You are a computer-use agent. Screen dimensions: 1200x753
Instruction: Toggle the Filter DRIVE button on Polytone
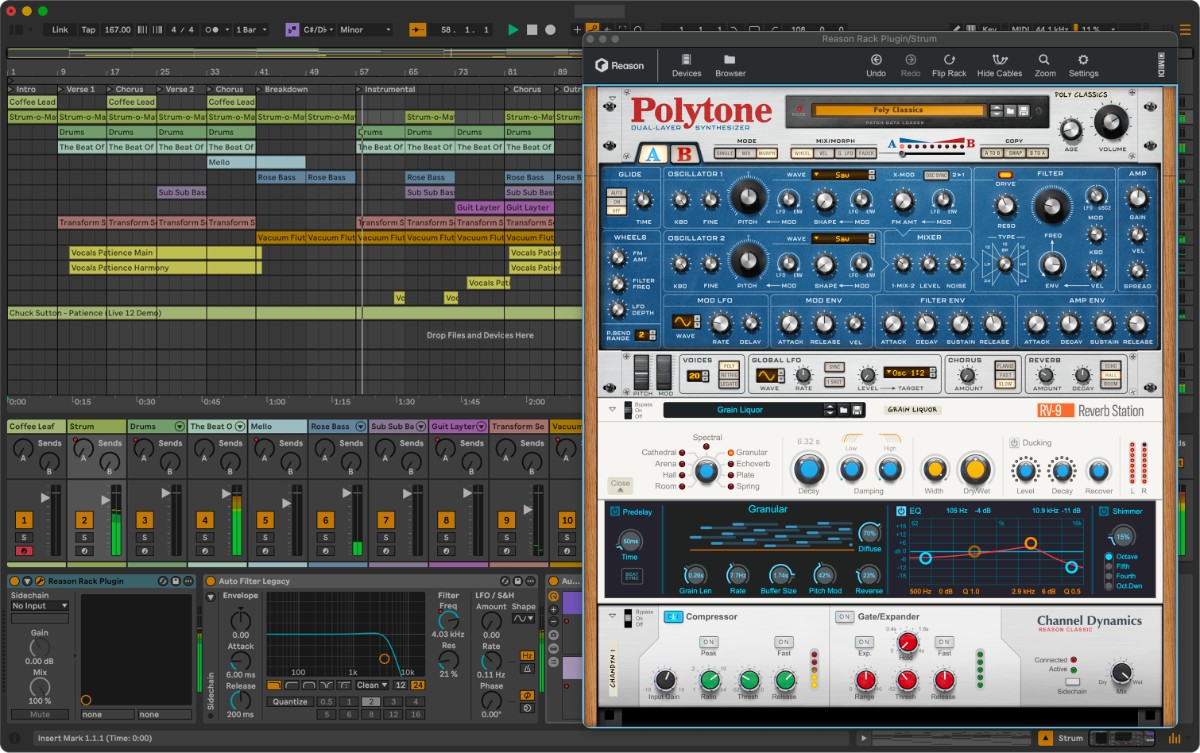(1006, 175)
